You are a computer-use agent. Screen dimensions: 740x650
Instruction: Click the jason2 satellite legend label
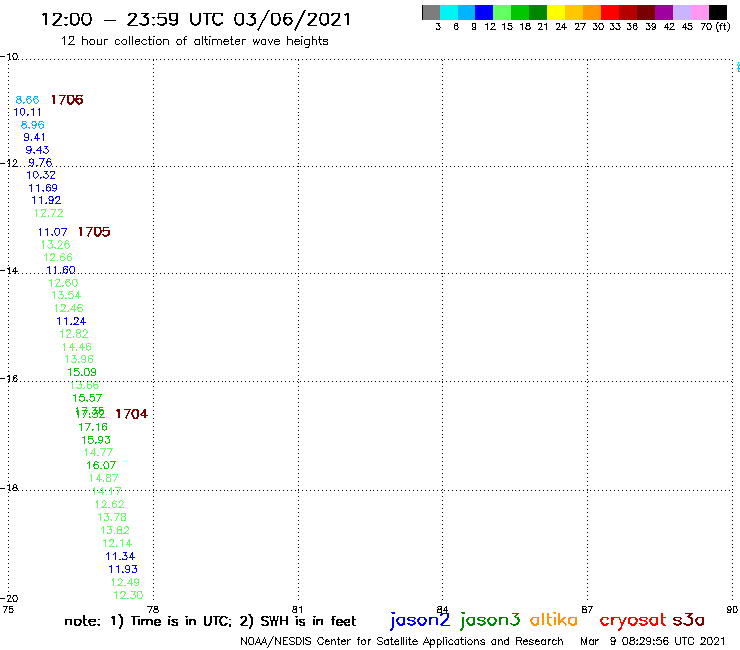pyautogui.click(x=420, y=620)
